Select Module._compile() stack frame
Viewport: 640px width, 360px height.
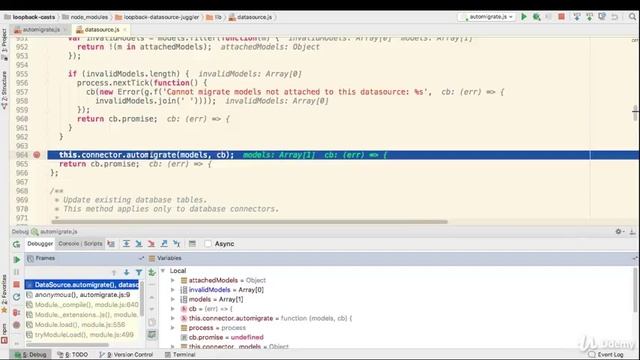point(82,304)
